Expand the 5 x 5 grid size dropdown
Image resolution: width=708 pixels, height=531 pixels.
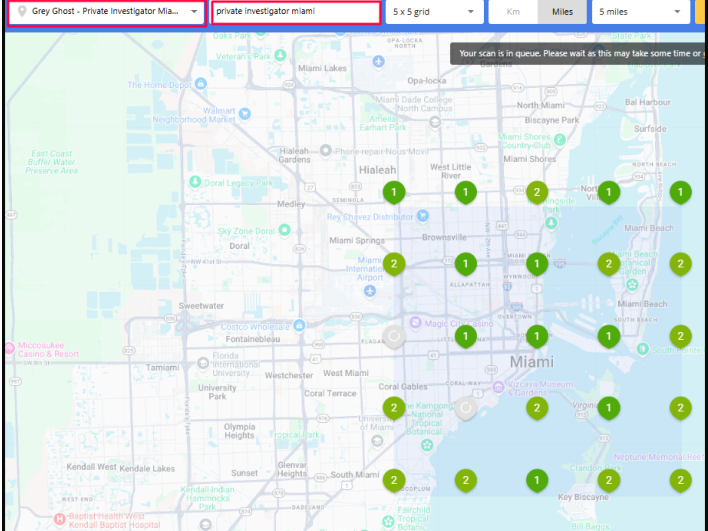coord(434,12)
